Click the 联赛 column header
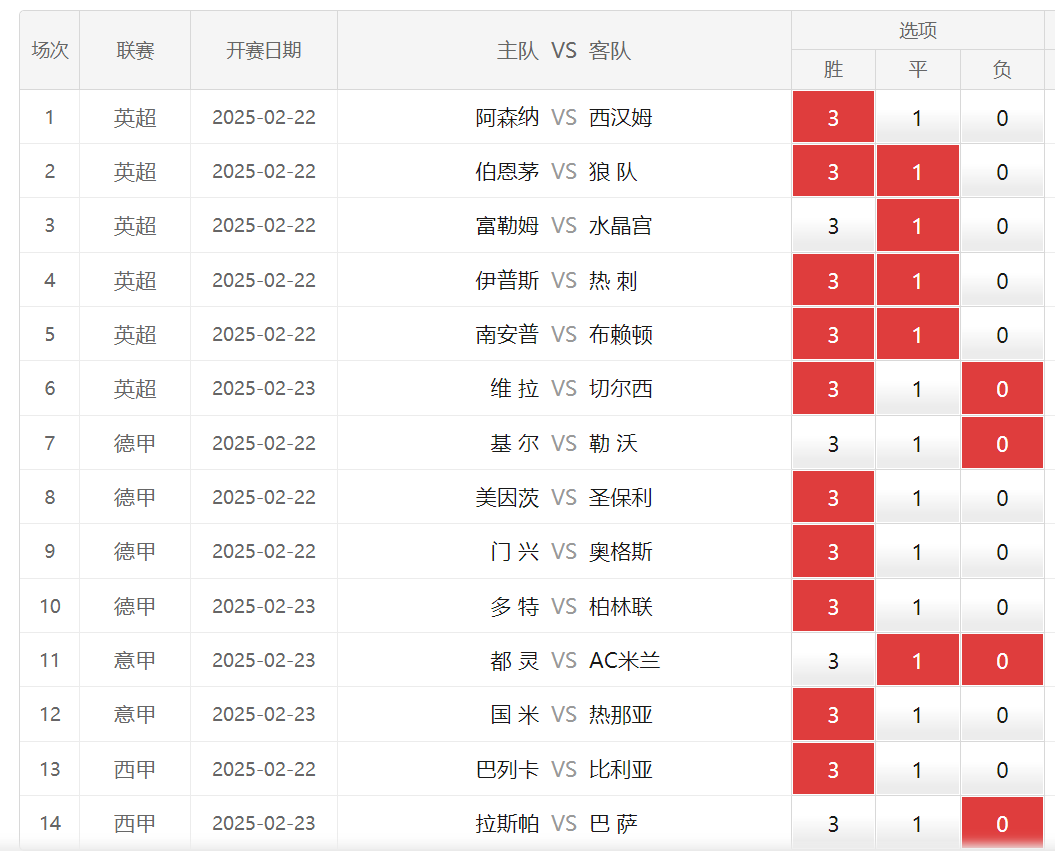1055x863 pixels. [x=135, y=50]
